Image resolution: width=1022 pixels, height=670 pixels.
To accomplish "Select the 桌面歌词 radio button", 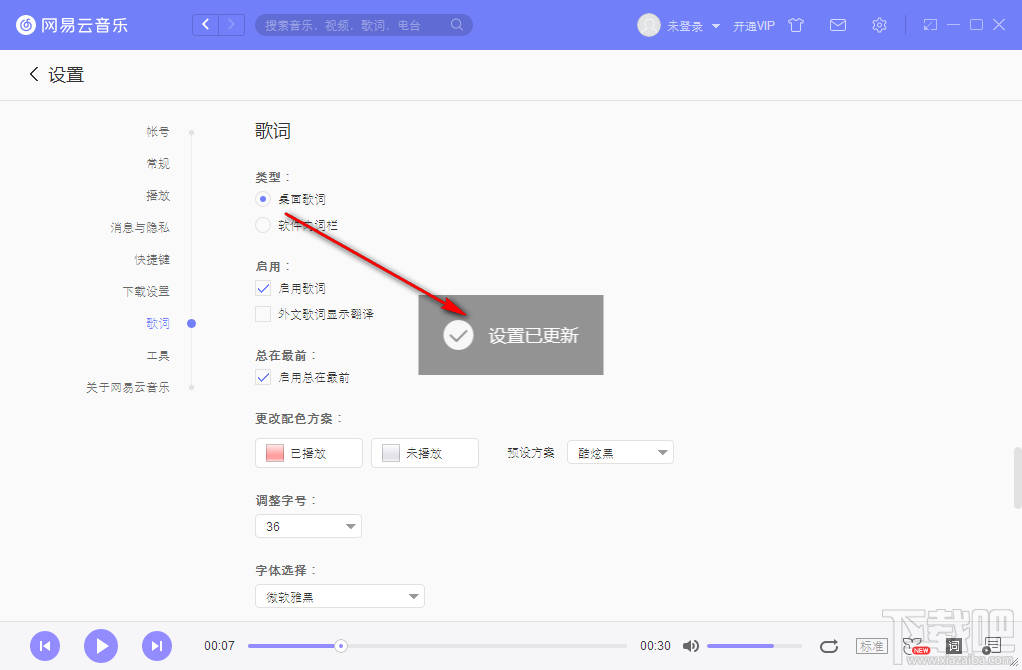I will click(261, 199).
